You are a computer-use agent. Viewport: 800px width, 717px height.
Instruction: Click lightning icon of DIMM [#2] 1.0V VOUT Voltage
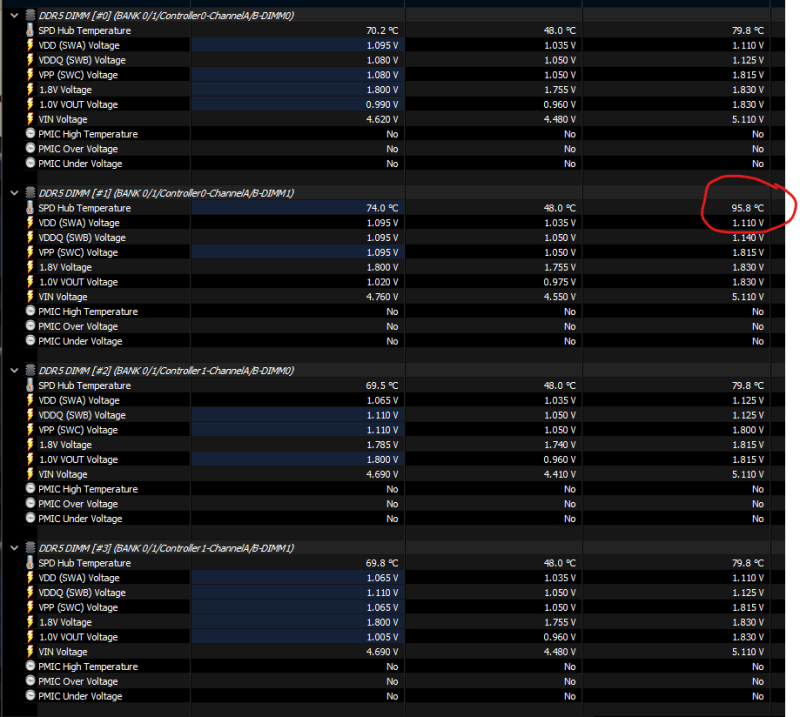pos(30,459)
